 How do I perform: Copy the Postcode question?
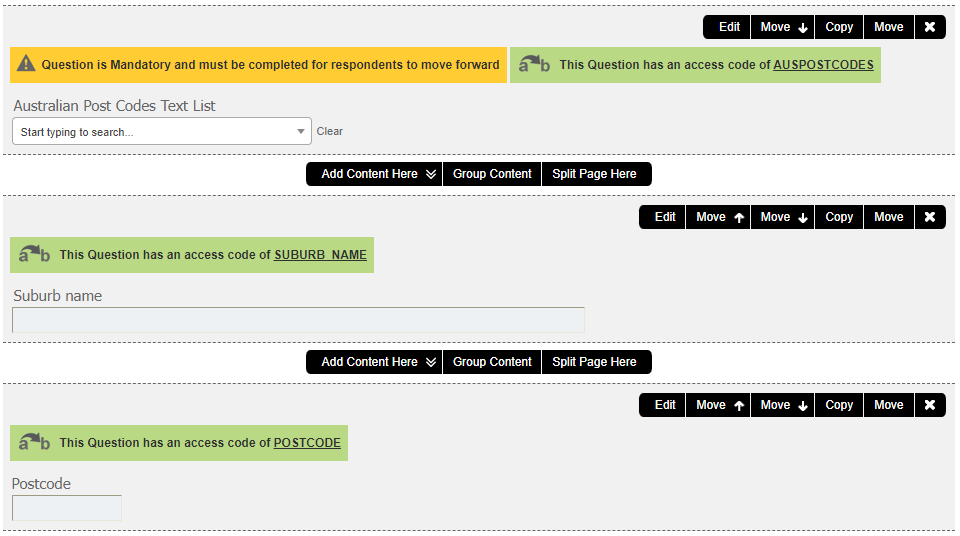(x=839, y=405)
